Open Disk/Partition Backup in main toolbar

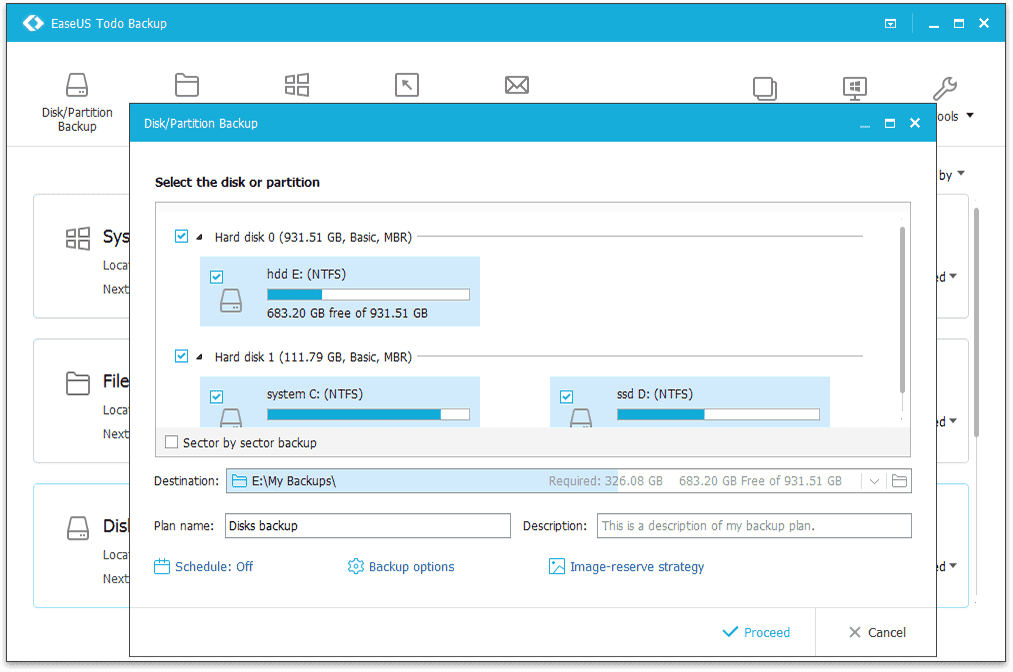77,103
